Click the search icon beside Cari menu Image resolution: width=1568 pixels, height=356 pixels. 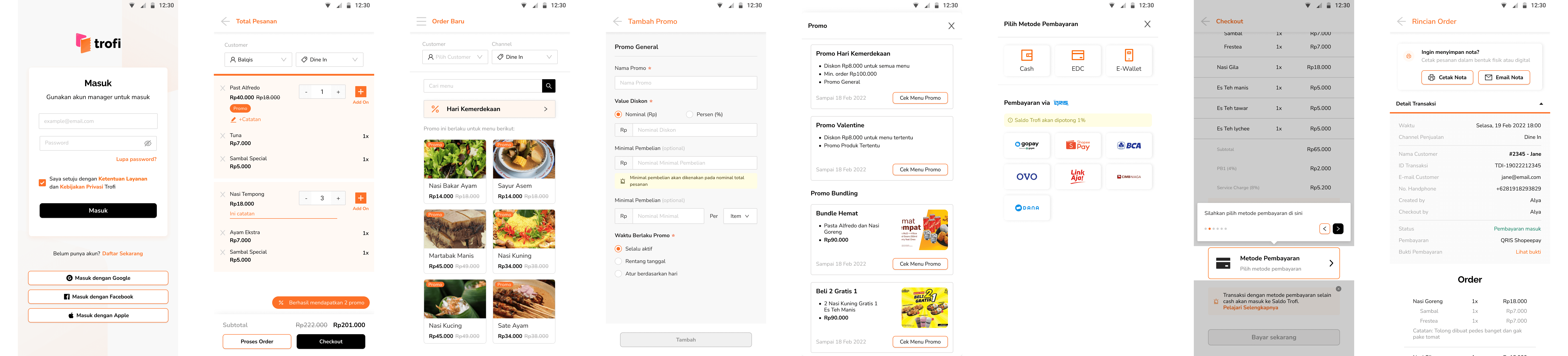548,86
